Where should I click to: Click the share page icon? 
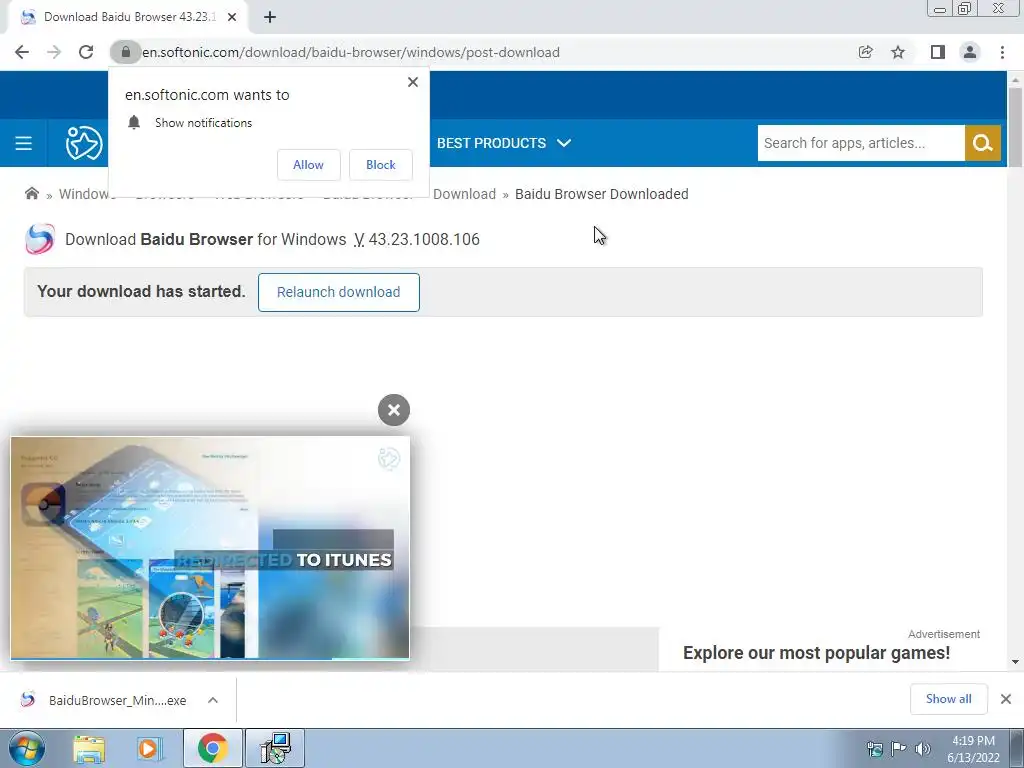(x=865, y=52)
